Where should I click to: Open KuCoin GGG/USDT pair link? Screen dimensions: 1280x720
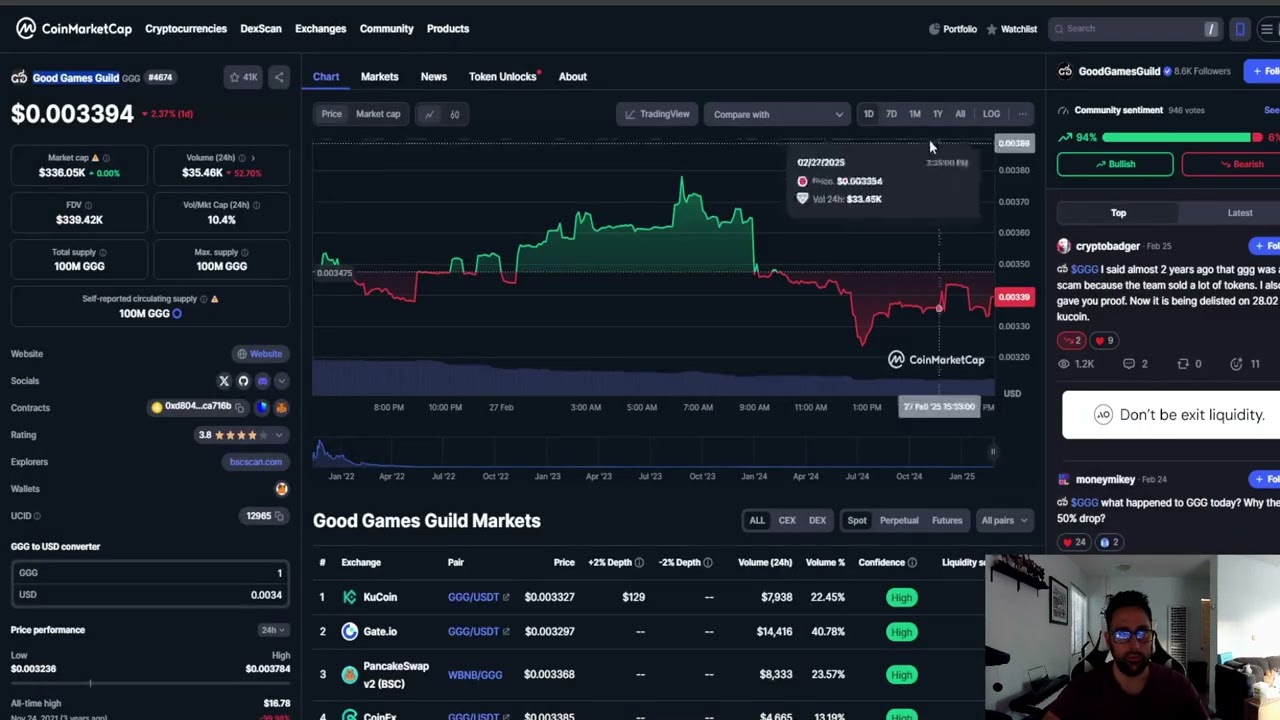(478, 597)
